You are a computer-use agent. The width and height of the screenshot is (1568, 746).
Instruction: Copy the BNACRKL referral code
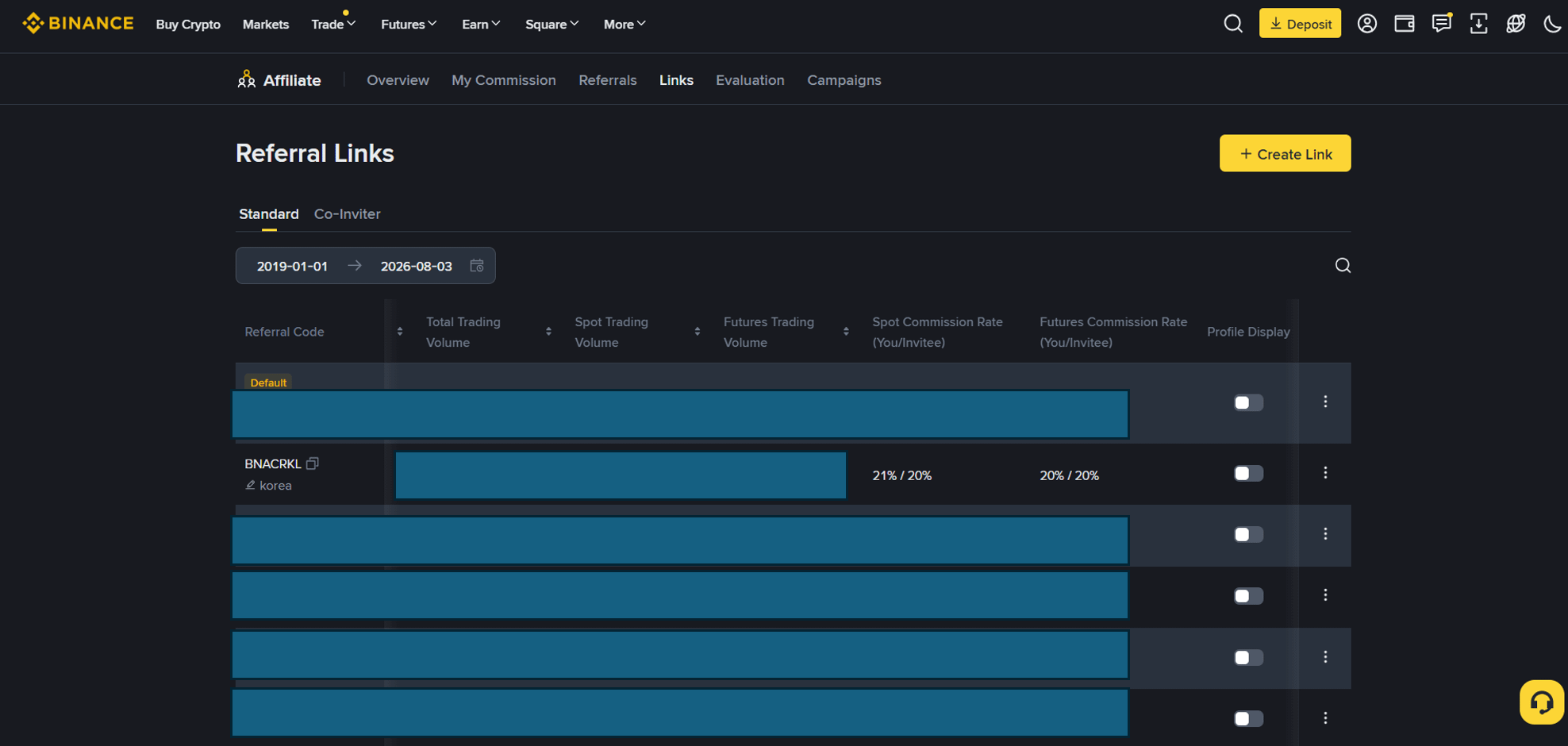313,463
